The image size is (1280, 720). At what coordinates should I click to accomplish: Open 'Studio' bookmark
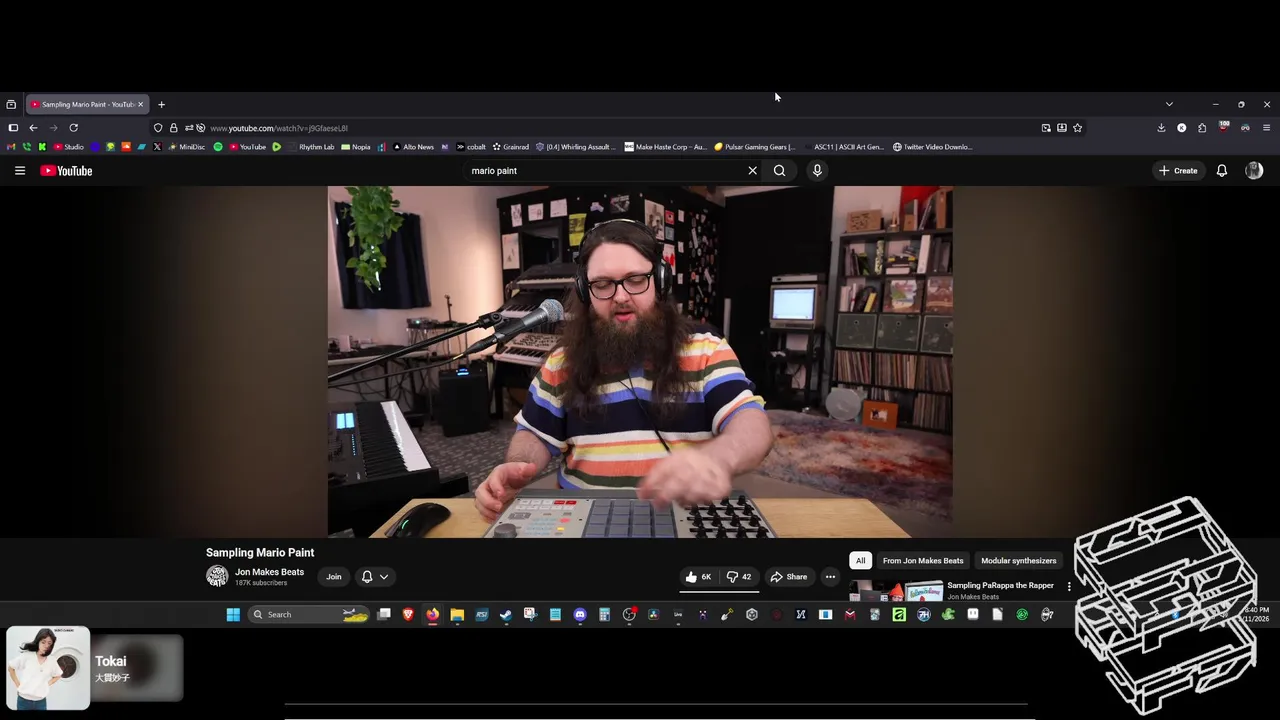click(68, 147)
